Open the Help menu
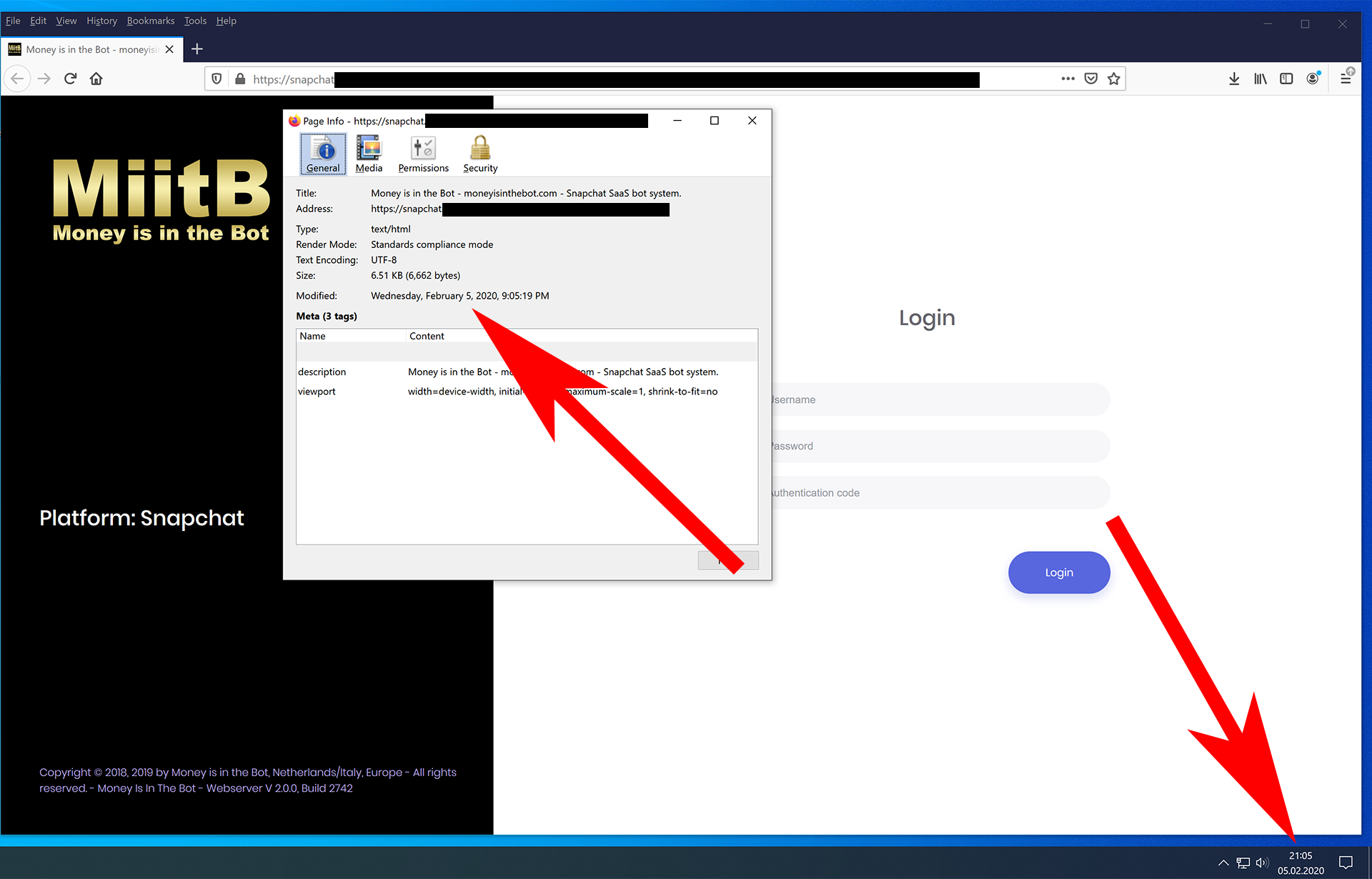 pyautogui.click(x=227, y=21)
